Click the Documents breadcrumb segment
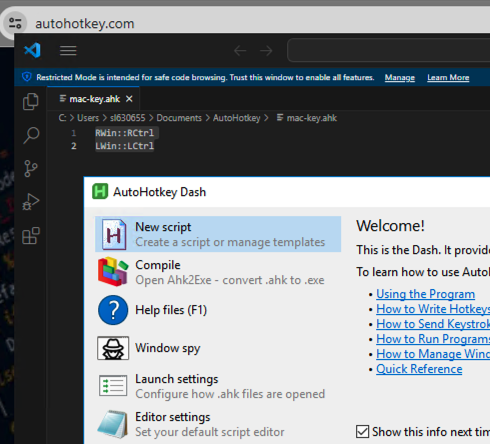This screenshot has width=490, height=444. (179, 118)
